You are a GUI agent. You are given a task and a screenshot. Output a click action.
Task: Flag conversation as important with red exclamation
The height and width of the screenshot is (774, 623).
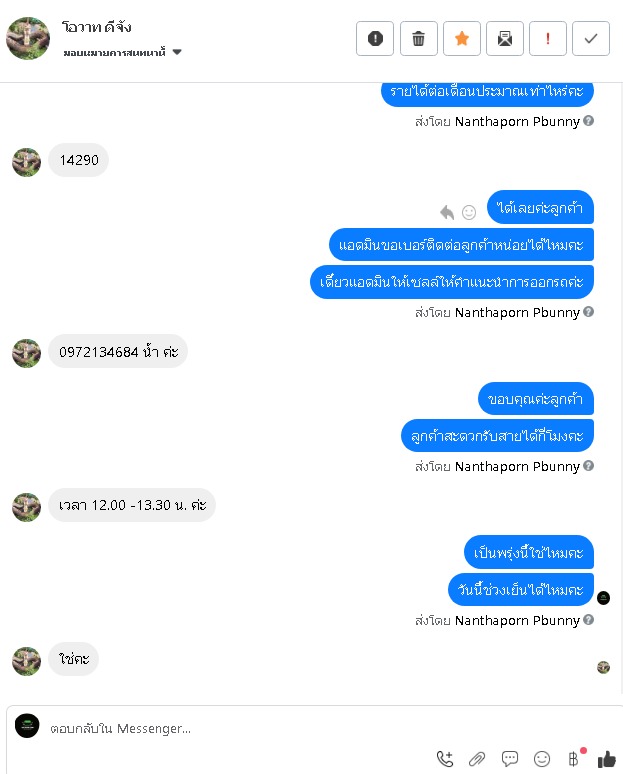pos(547,39)
